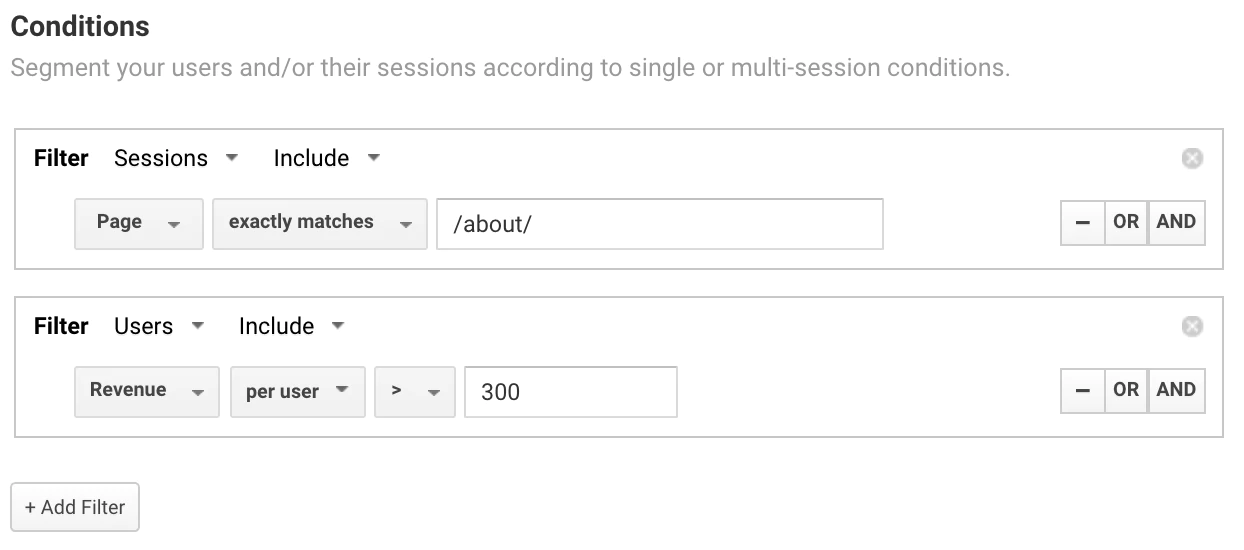Open the Users scope dropdown
1244x550 pixels.
point(158,326)
